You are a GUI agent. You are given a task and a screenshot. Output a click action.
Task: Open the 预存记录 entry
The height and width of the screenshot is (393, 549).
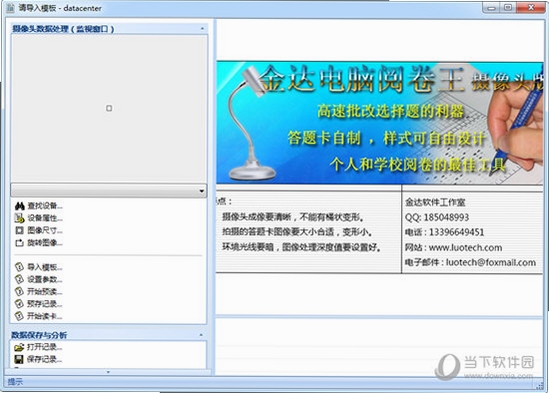[x=39, y=304]
